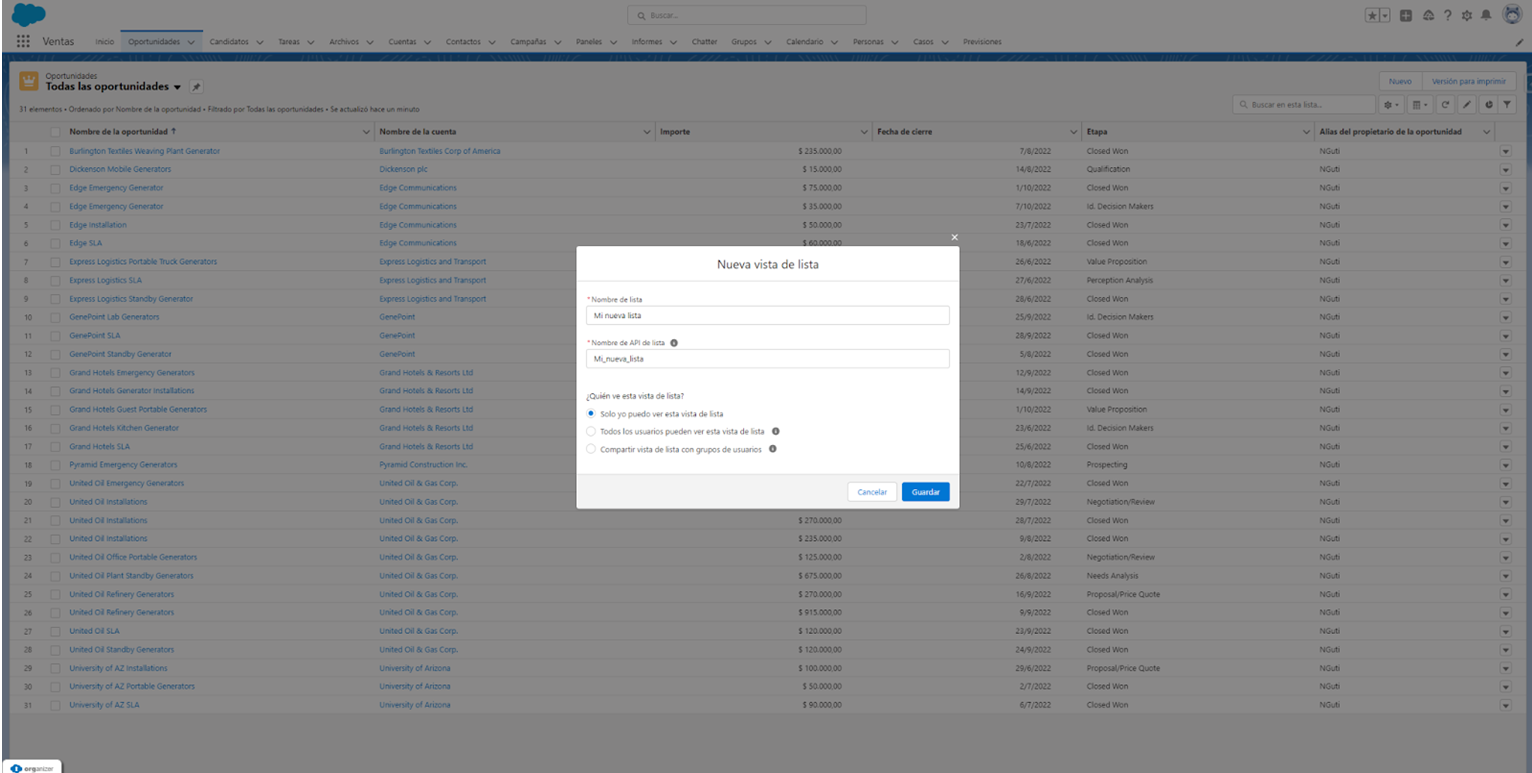Image resolution: width=1532 pixels, height=773 pixels.
Task: Open the Help question mark icon
Action: (1448, 16)
